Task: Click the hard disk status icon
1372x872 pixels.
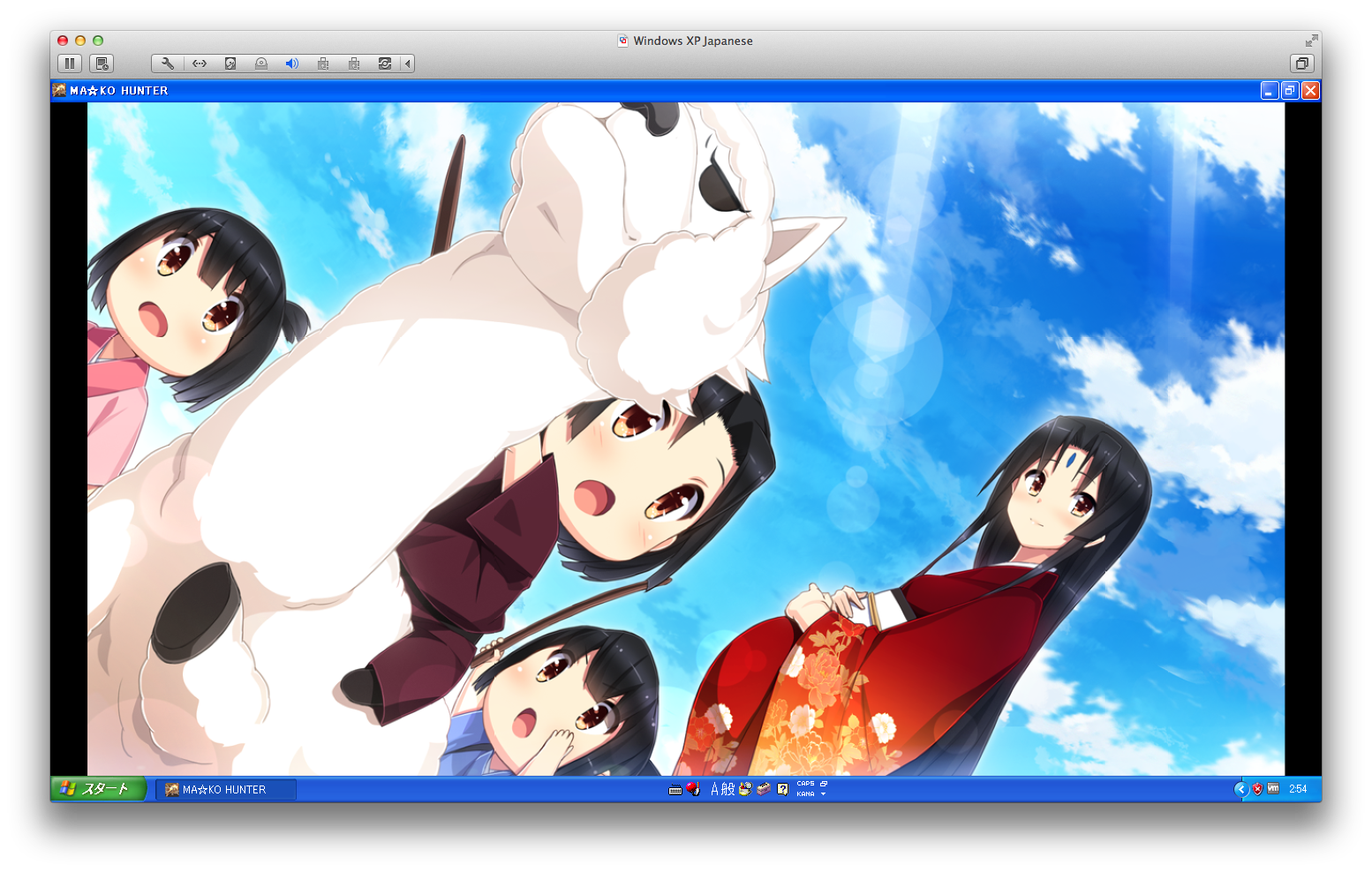Action: (230, 64)
